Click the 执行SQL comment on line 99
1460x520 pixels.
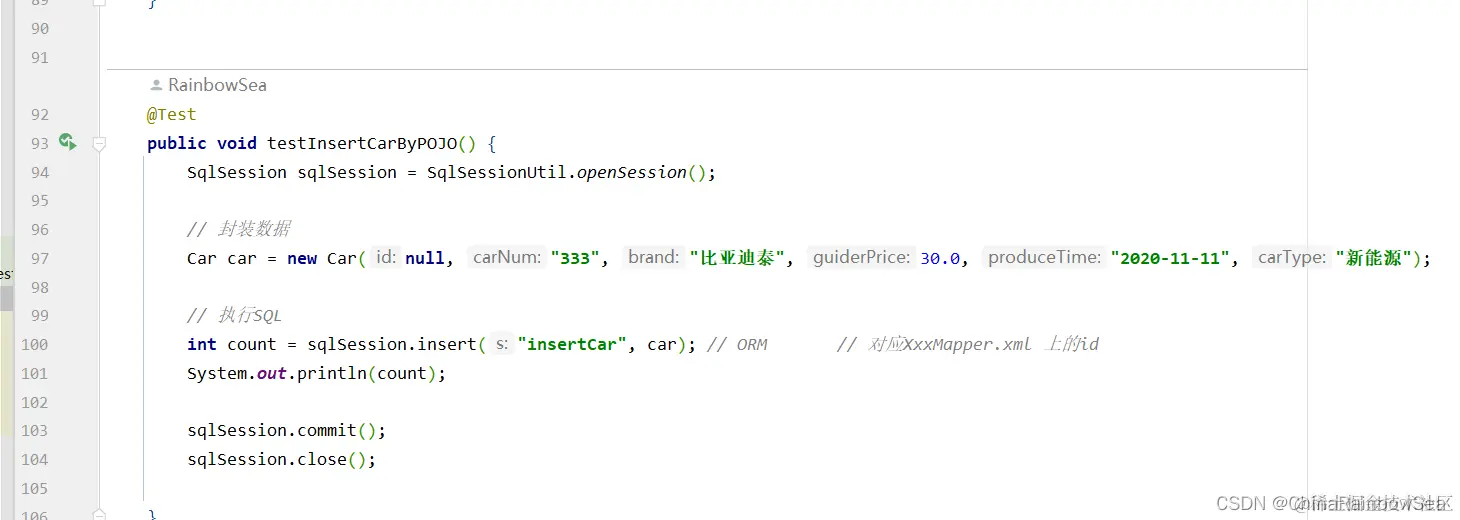click(234, 315)
